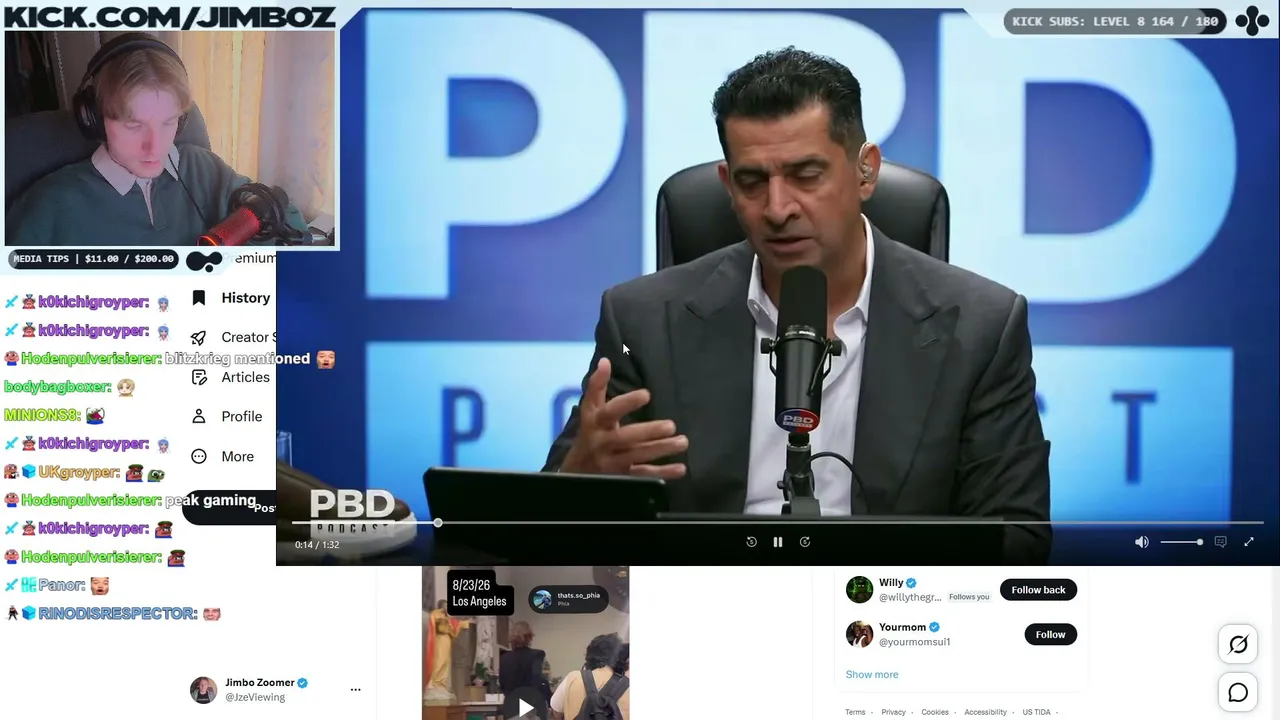Image resolution: width=1280 pixels, height=720 pixels.
Task: Click Willy's display name
Action: [891, 583]
